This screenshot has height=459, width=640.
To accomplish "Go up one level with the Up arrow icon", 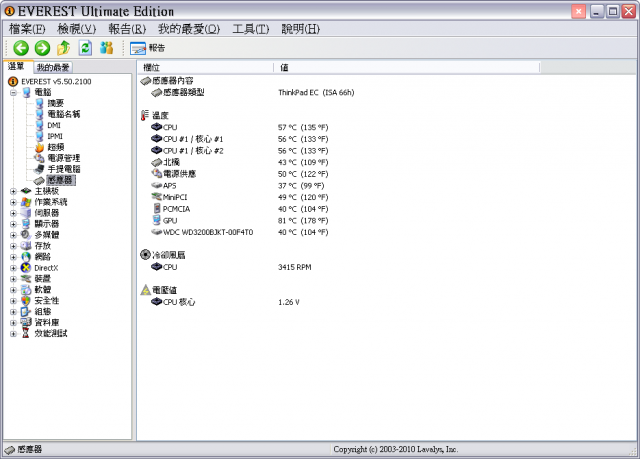I will tap(63, 48).
